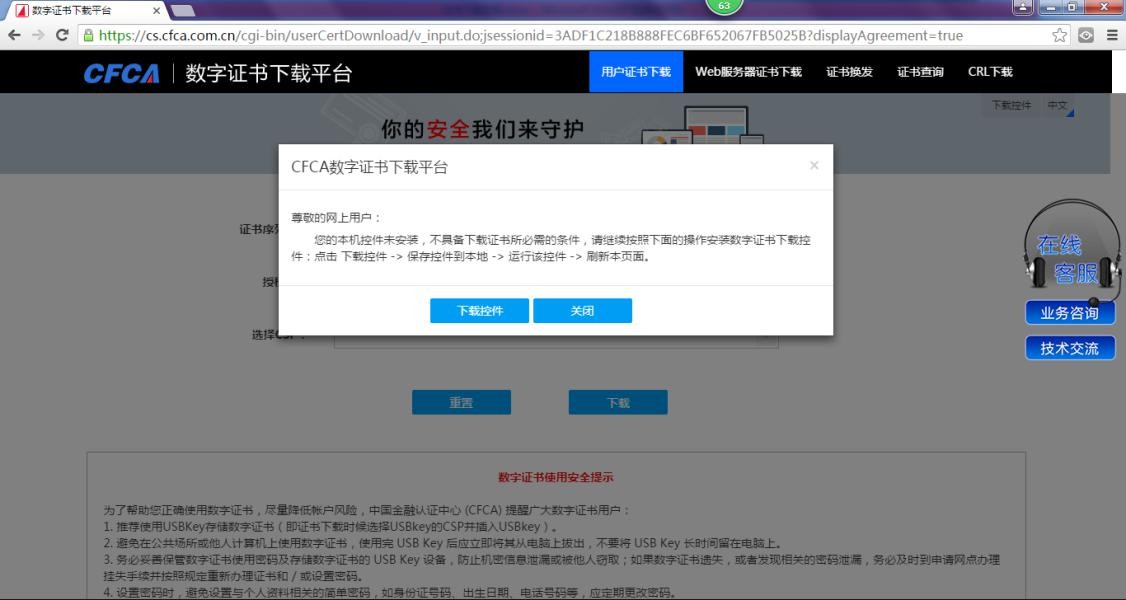Click the 数字证书使用安全提示 heading
Screen dimensions: 1126x600
coord(556,477)
